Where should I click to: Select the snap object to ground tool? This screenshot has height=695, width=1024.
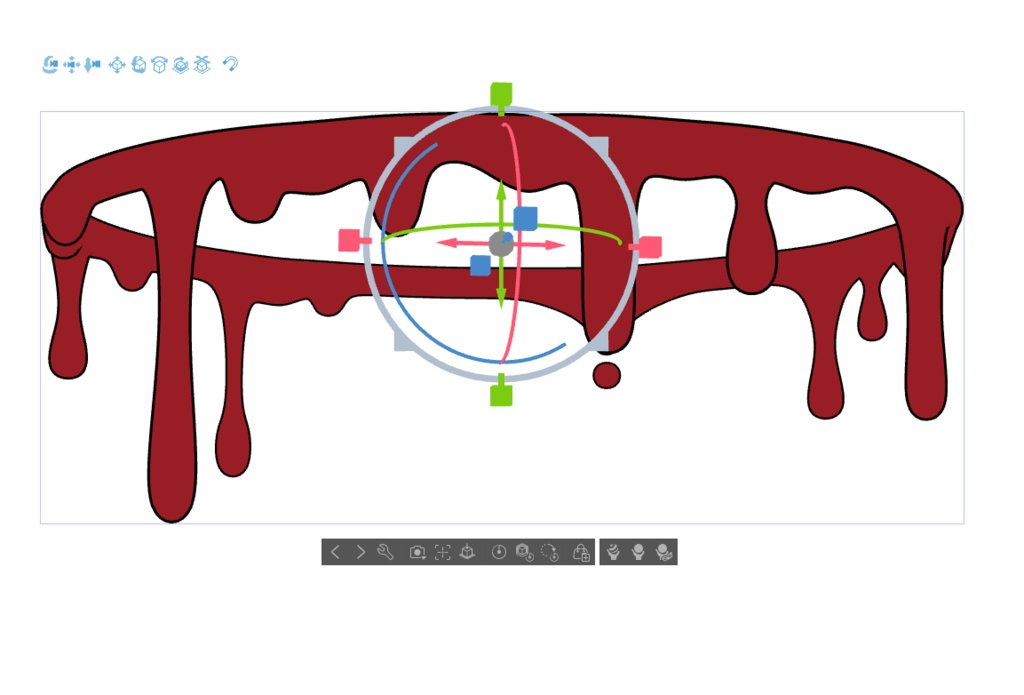pyautogui.click(x=202, y=65)
